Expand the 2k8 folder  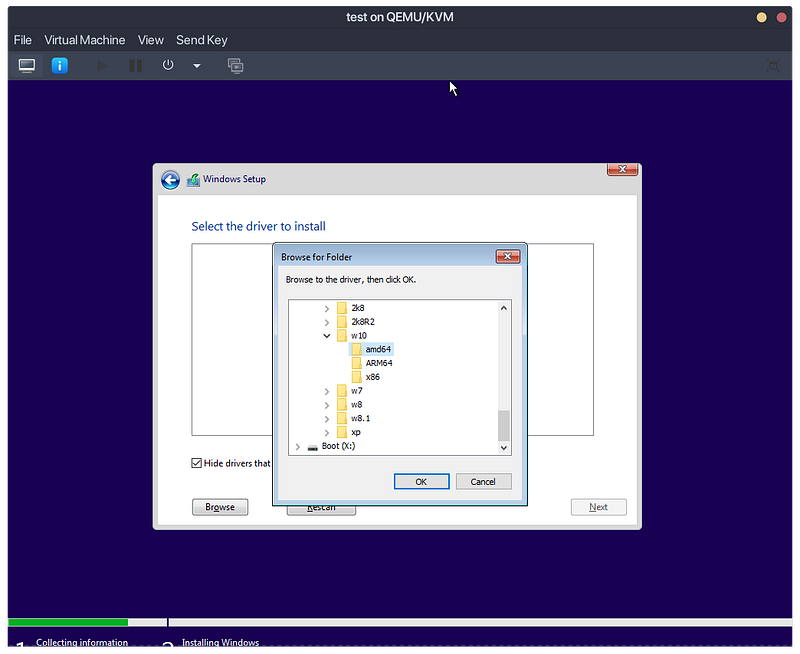(x=327, y=308)
